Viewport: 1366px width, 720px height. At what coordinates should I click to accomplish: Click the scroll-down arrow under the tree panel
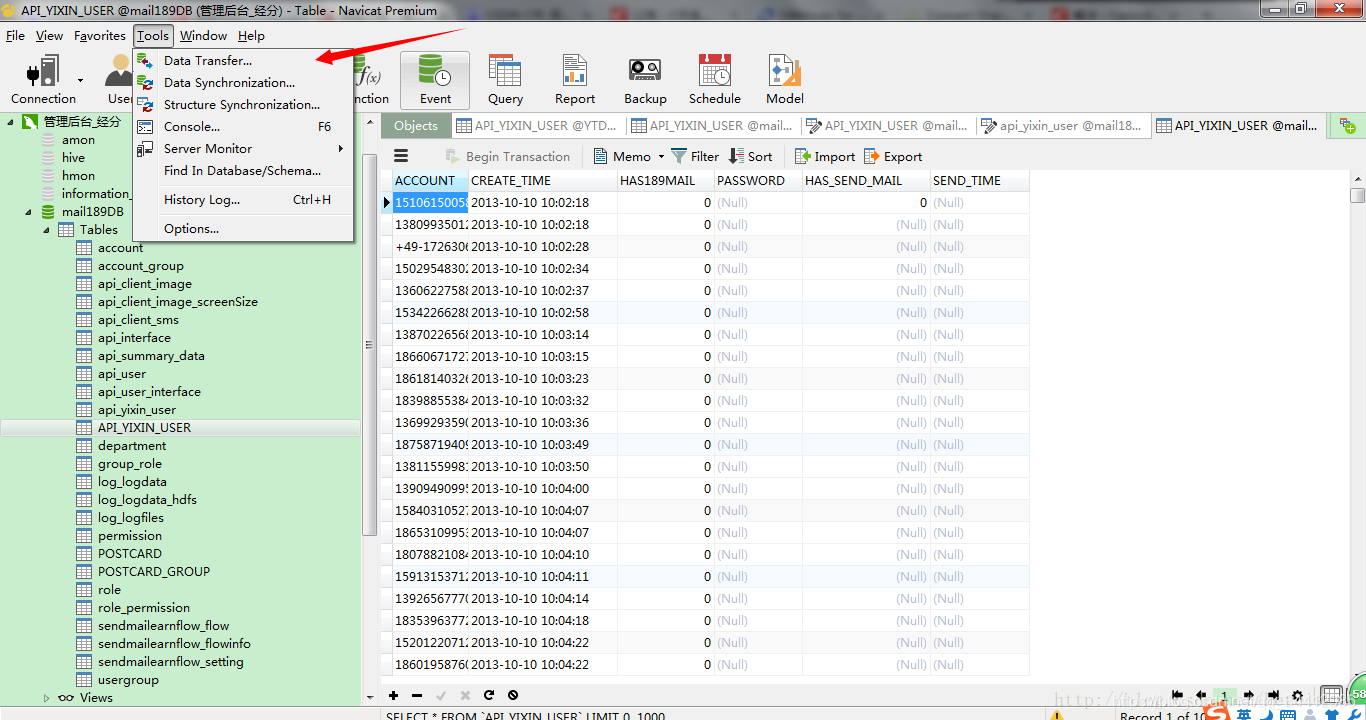point(369,696)
